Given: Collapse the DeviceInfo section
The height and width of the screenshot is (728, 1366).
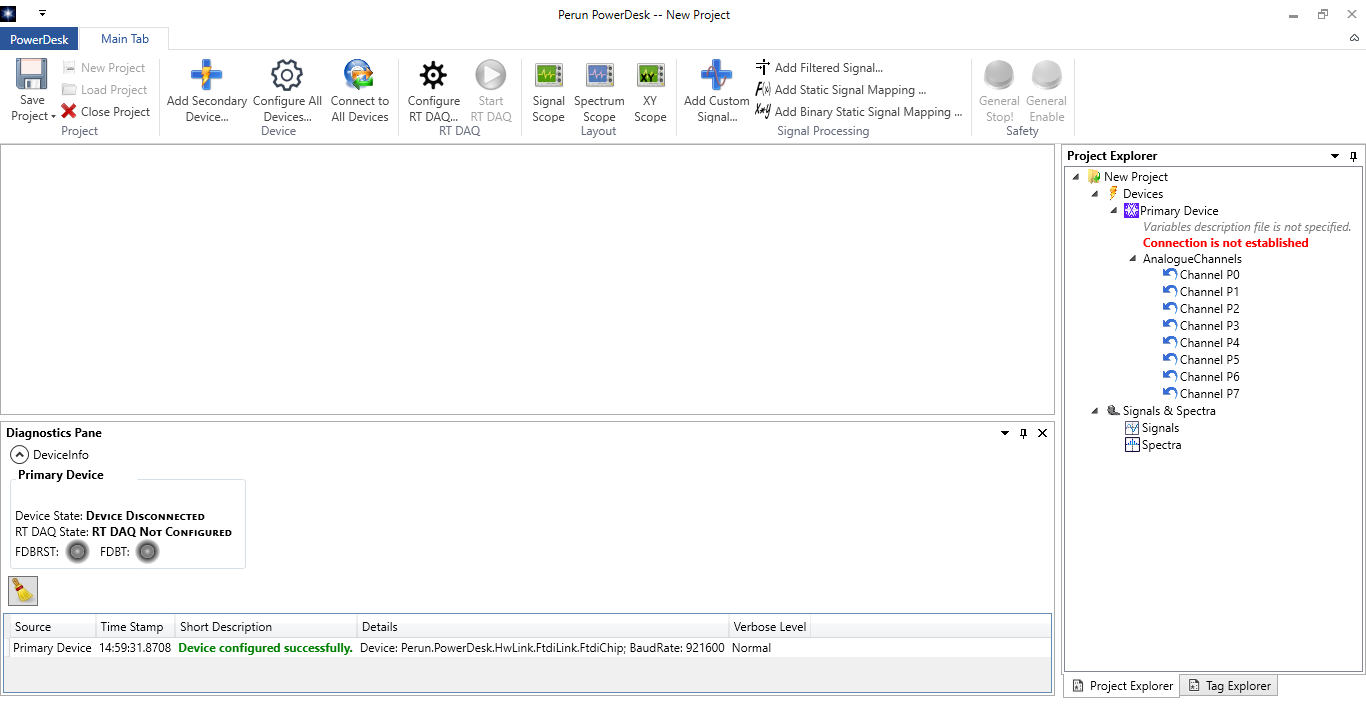Looking at the screenshot, I should click(x=19, y=455).
